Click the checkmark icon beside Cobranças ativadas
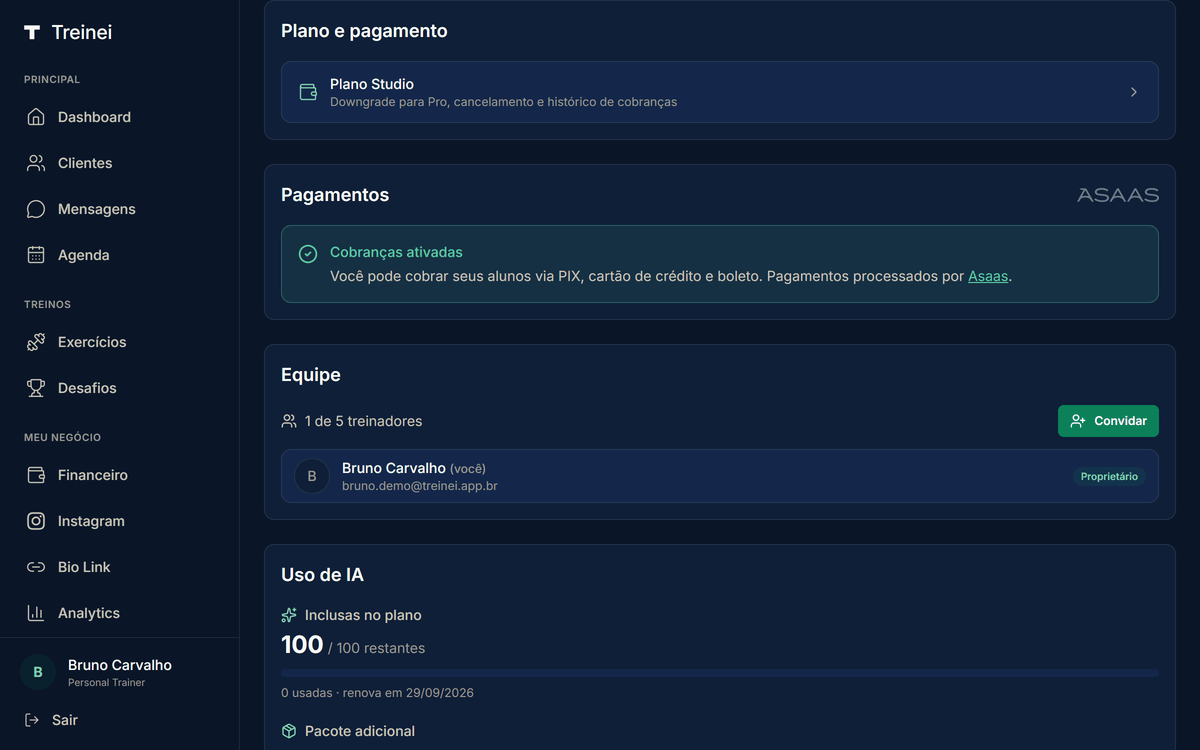Viewport: 1200px width, 750px height. [x=309, y=254]
